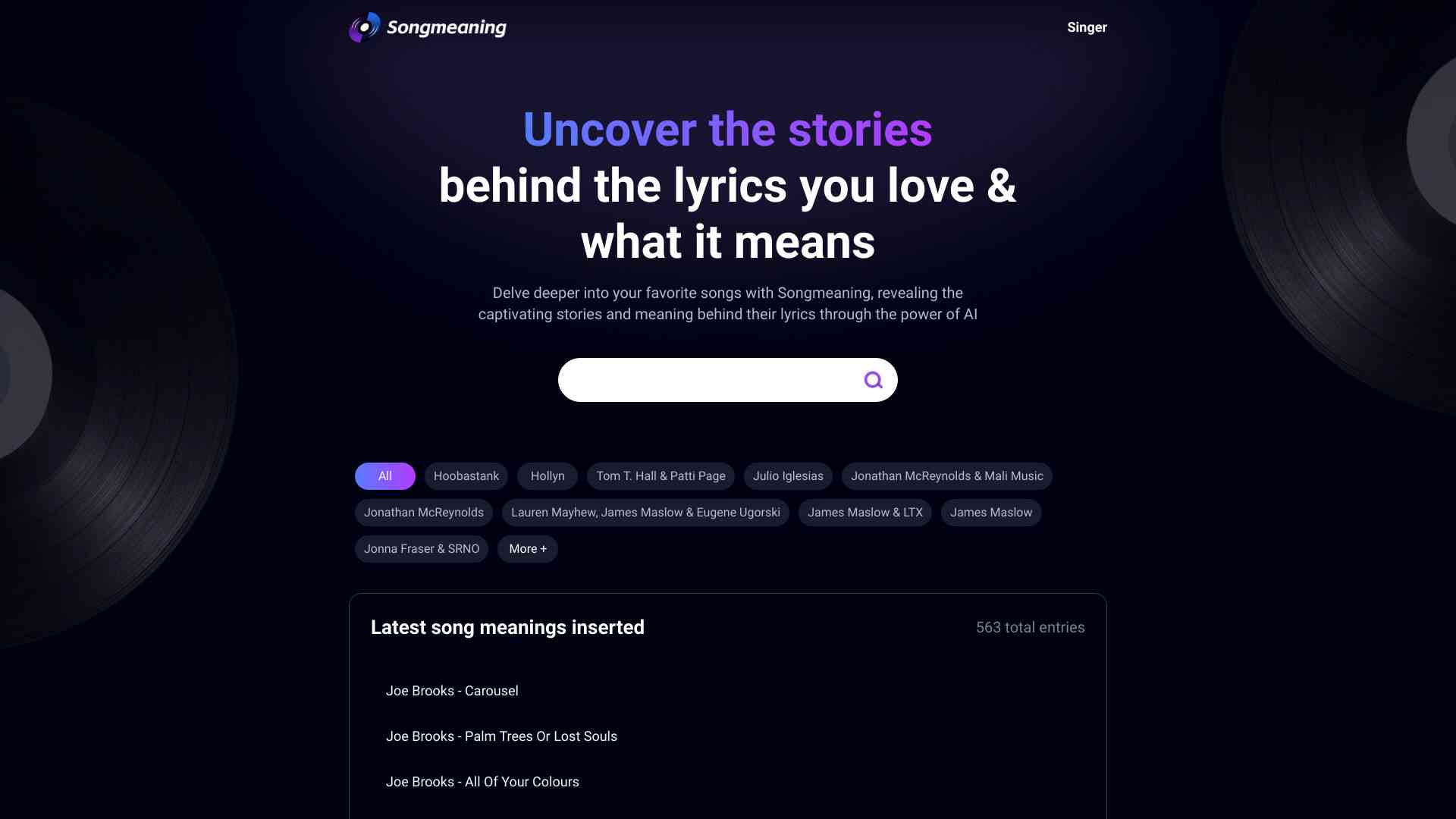Screen dimensions: 1456x819
Task: Click Joe Brooks Palm Trees Or Lost Souls
Action: pyautogui.click(x=501, y=736)
